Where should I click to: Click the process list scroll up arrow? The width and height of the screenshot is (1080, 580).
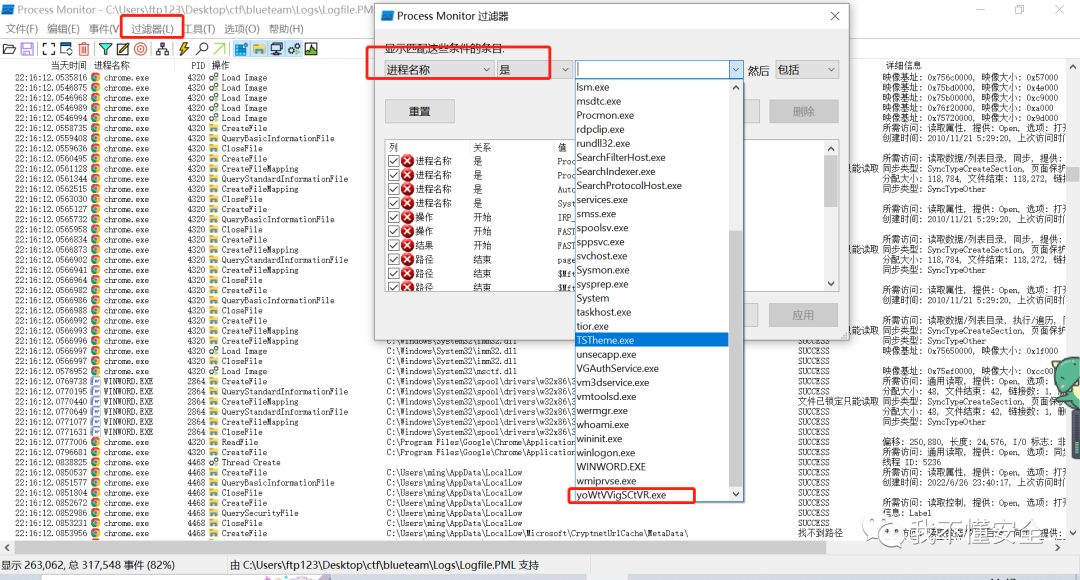pos(736,87)
